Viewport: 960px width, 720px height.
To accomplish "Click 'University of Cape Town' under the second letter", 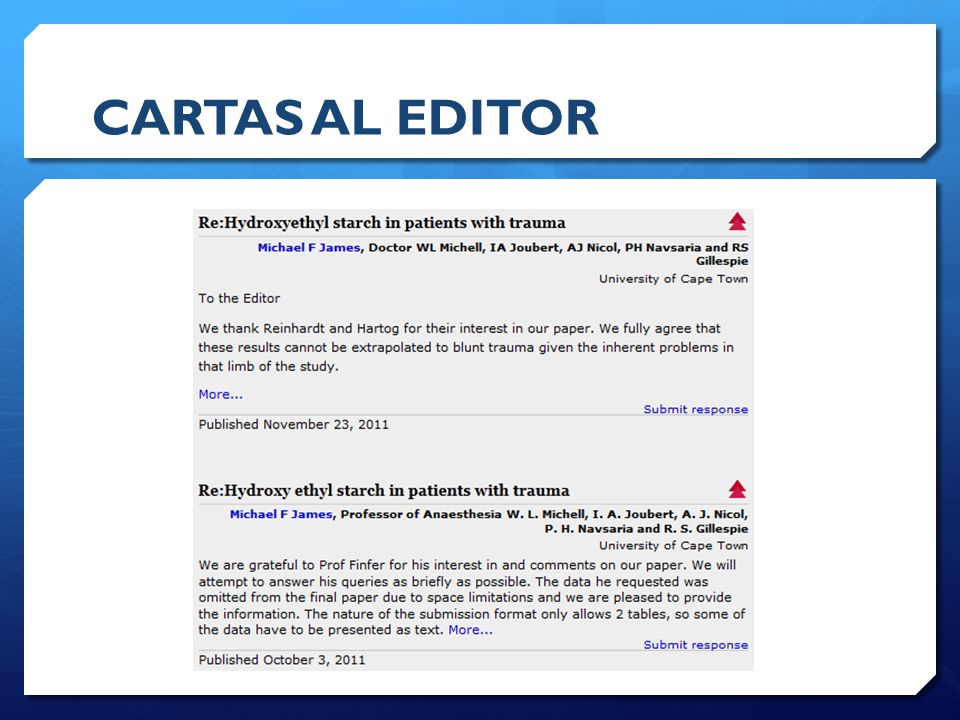I will pyautogui.click(x=673, y=546).
